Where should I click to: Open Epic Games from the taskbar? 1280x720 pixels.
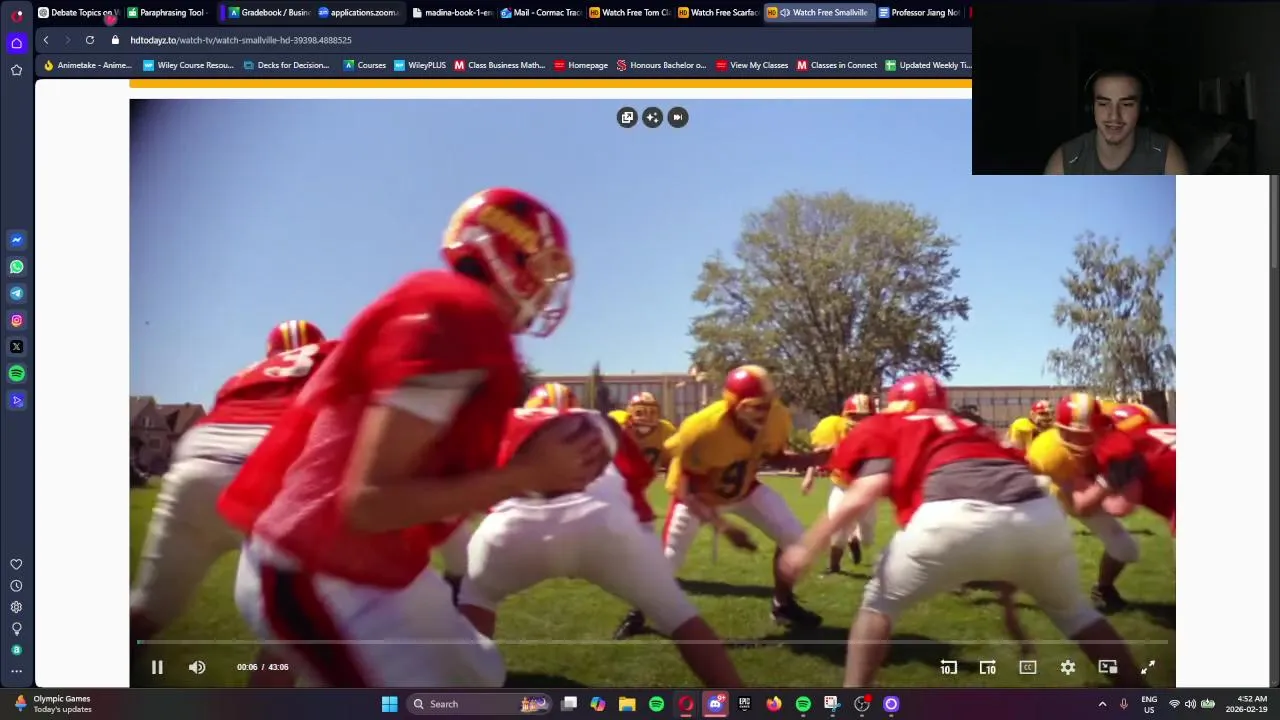point(744,704)
